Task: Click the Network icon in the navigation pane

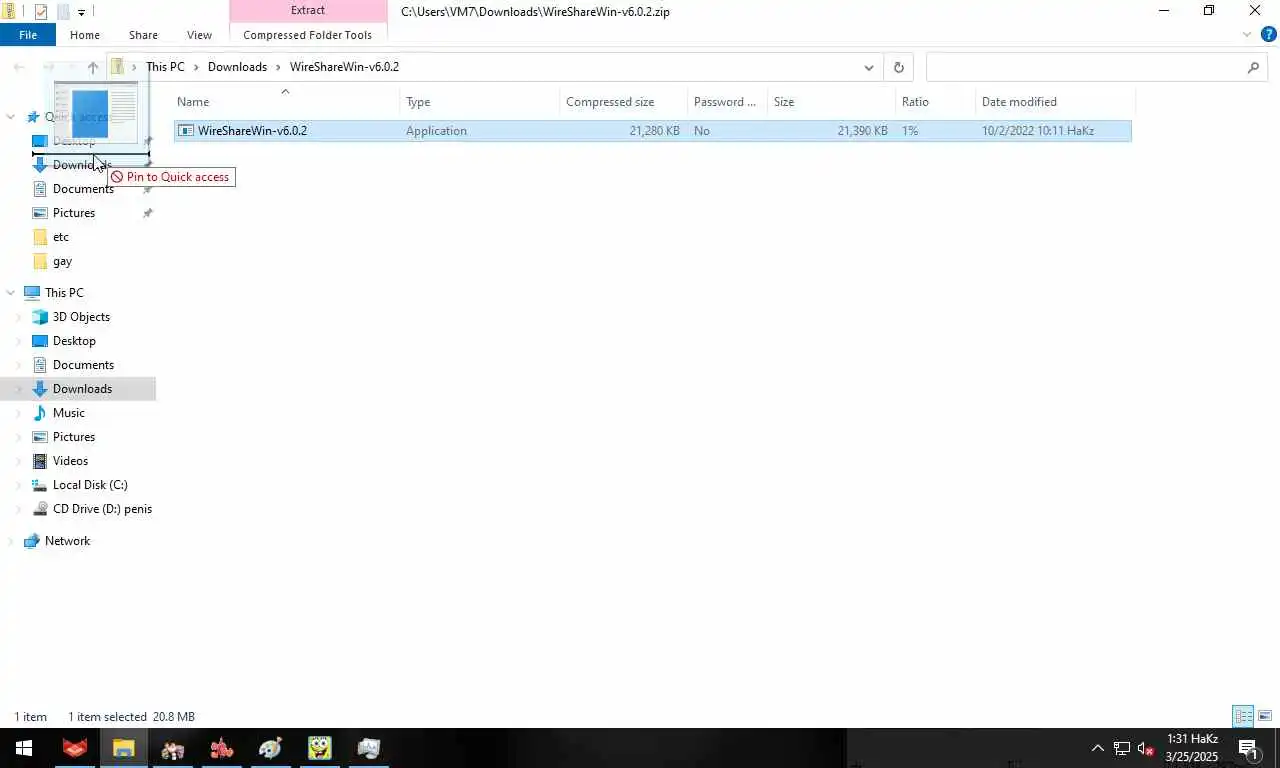Action: click(x=32, y=541)
